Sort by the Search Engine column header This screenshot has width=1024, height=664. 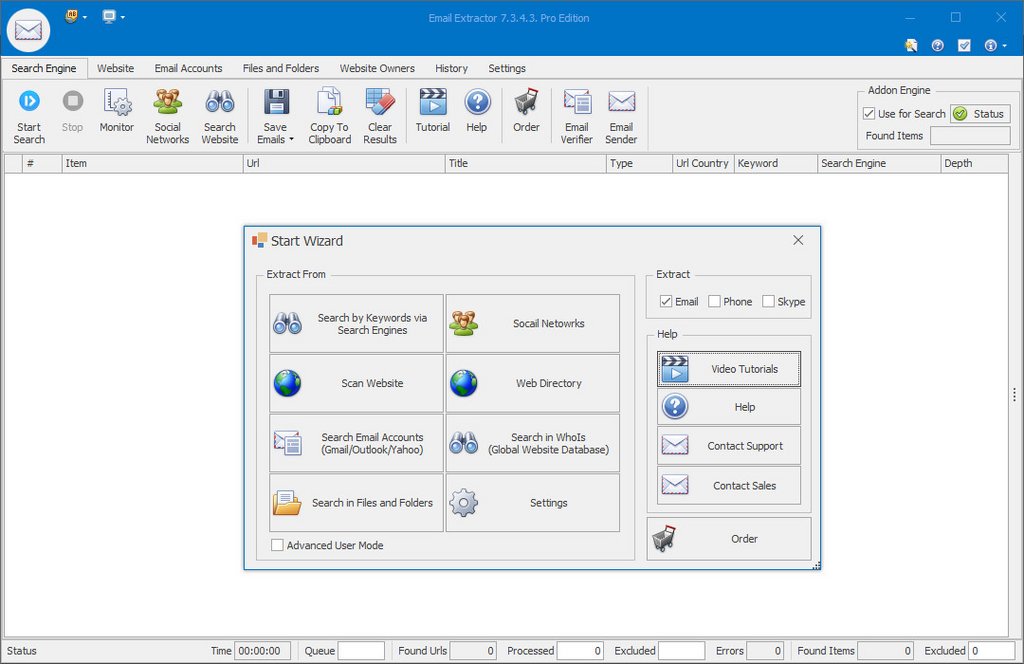tap(878, 163)
